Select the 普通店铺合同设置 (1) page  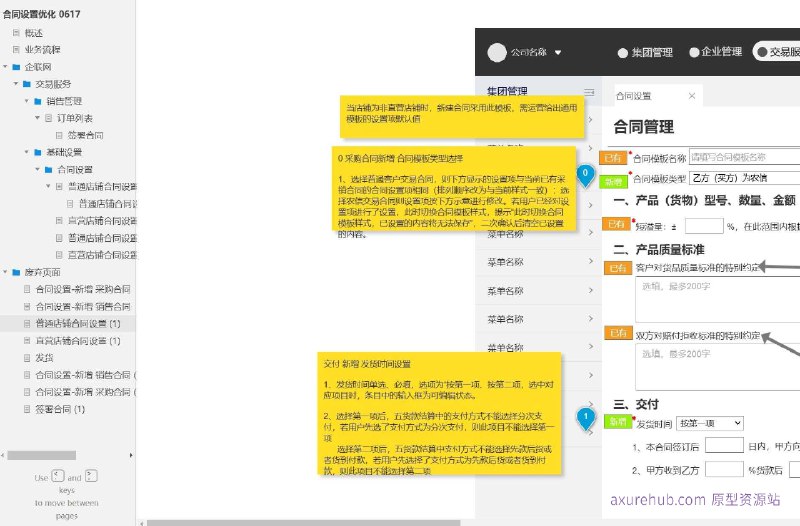coord(78,323)
